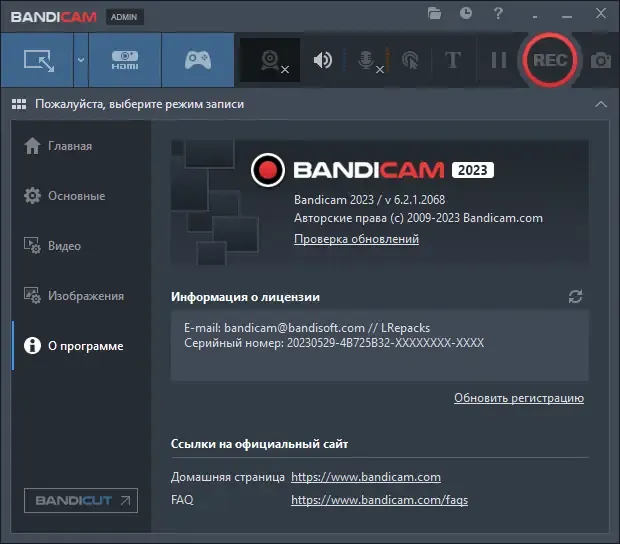620x544 pixels.
Task: Toggle the speaker sound recording
Action: pos(323,60)
